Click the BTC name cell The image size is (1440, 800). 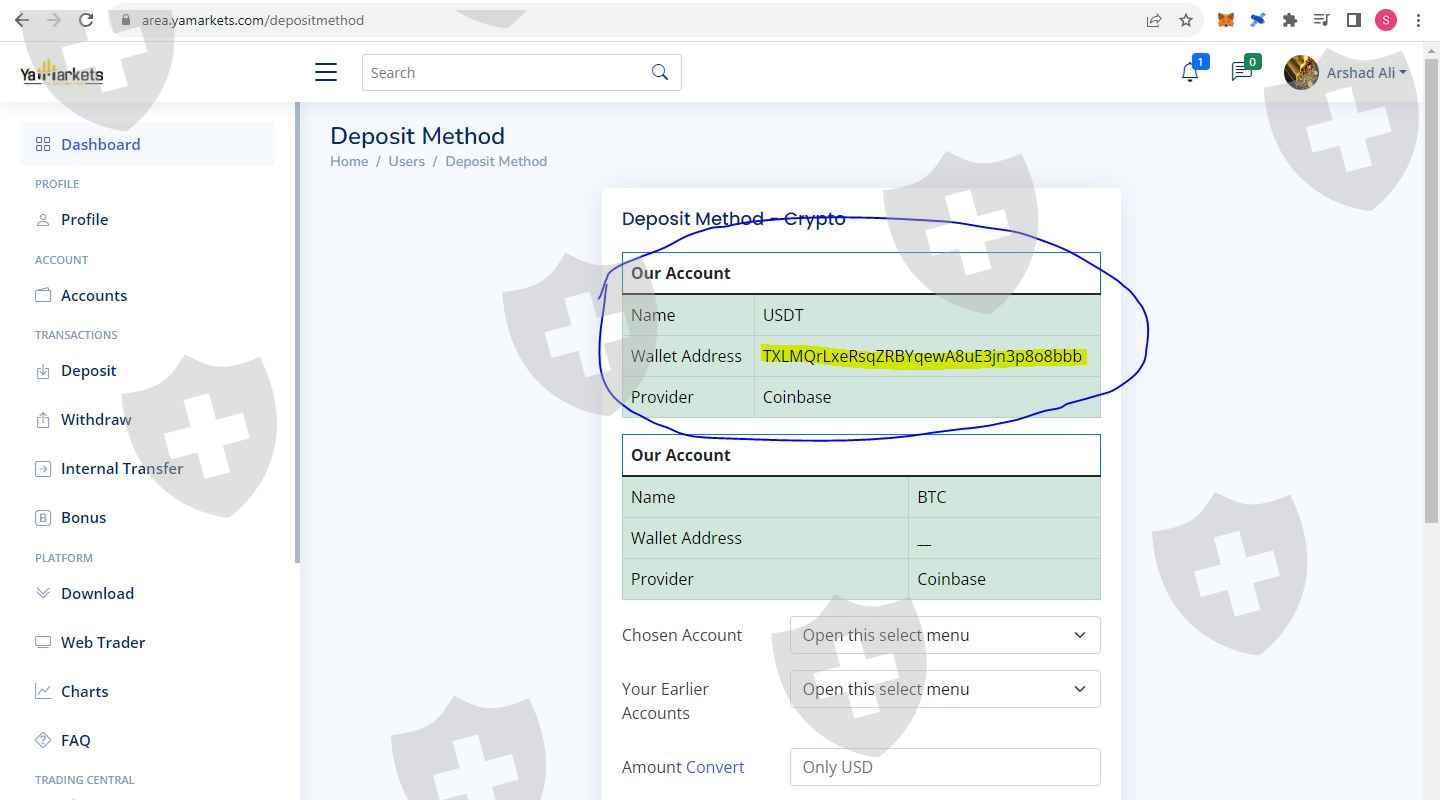(1004, 497)
